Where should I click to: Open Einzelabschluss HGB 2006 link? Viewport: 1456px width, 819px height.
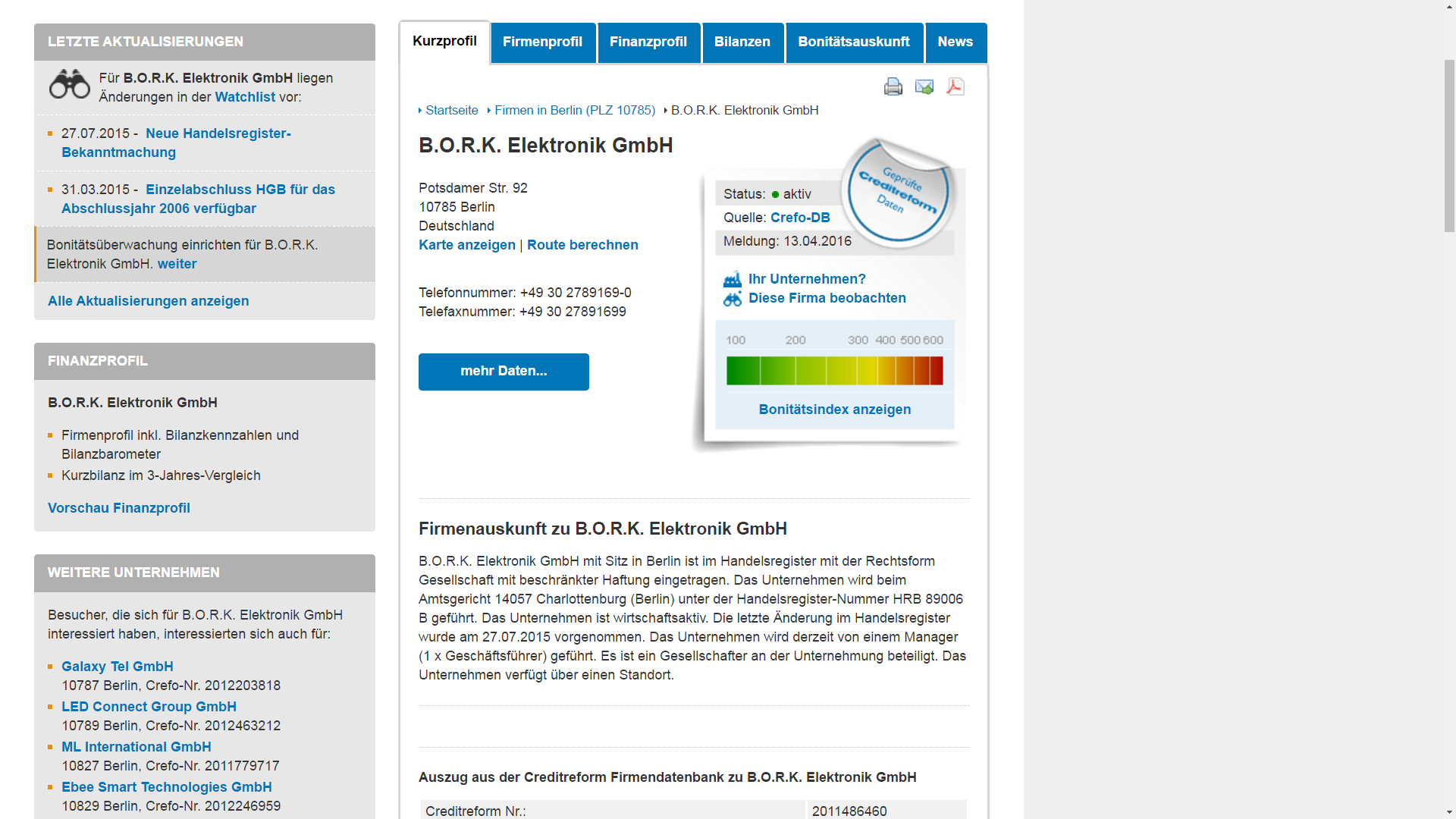[198, 199]
